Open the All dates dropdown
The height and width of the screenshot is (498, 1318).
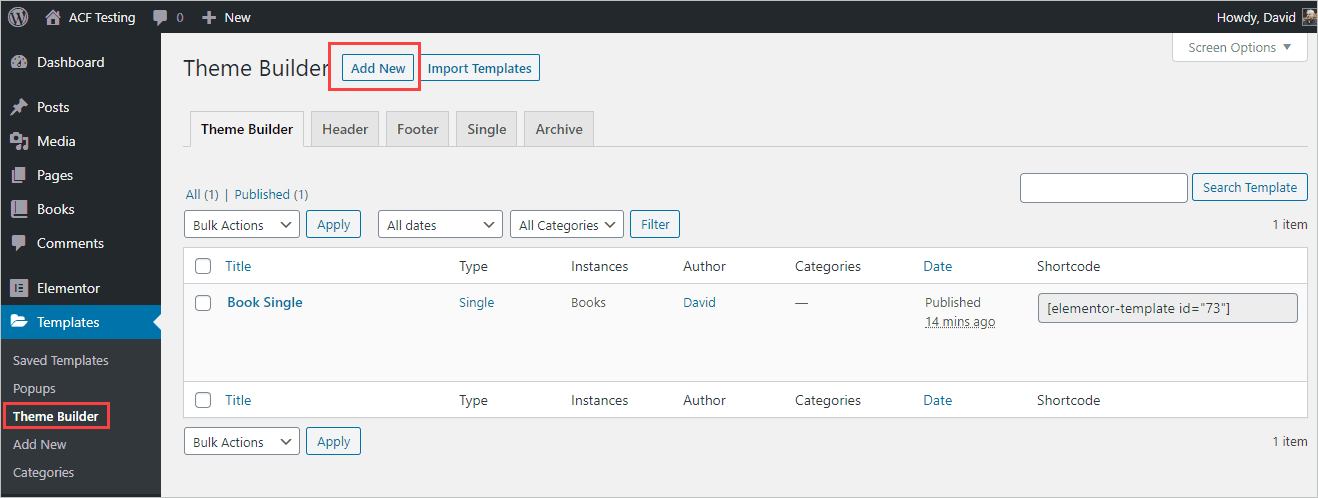pyautogui.click(x=440, y=225)
